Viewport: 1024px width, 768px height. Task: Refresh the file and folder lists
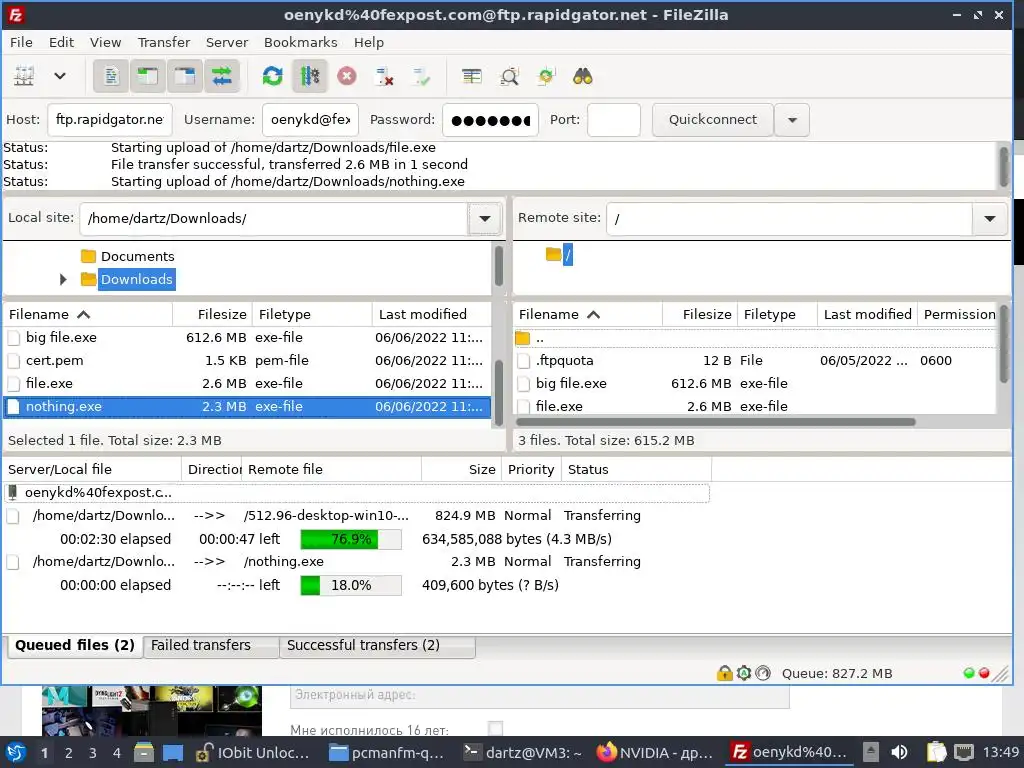[x=272, y=76]
